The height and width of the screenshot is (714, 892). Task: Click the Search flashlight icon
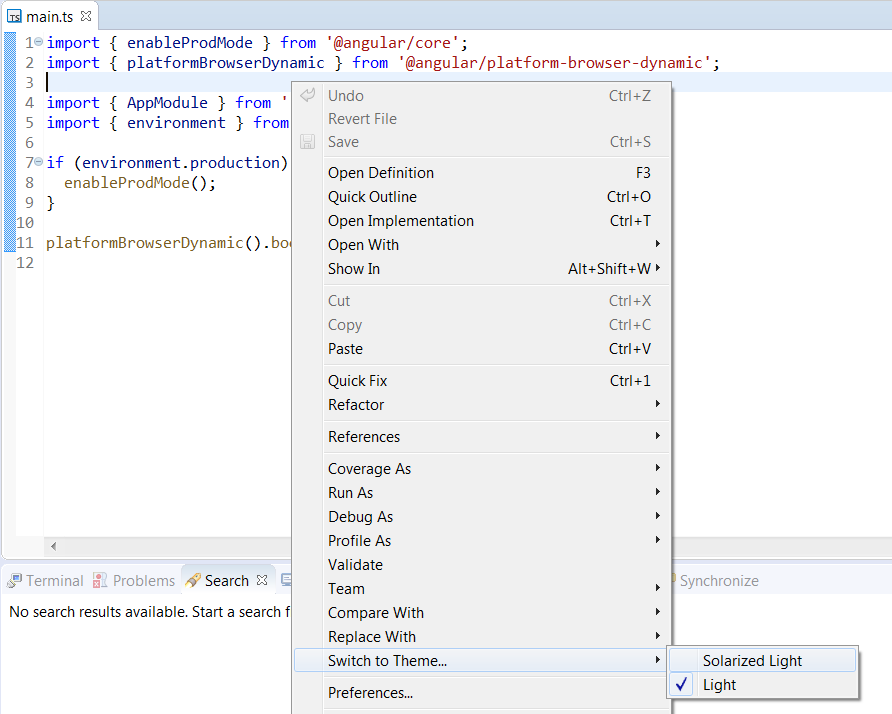coord(194,580)
